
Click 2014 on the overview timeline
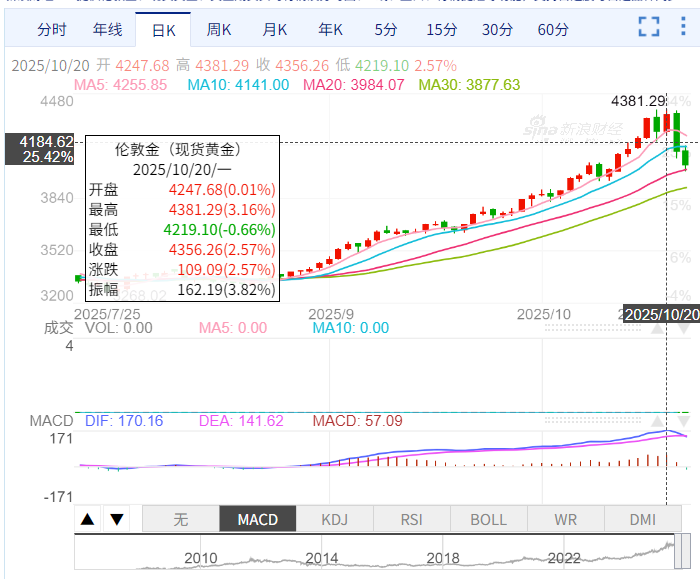click(322, 558)
